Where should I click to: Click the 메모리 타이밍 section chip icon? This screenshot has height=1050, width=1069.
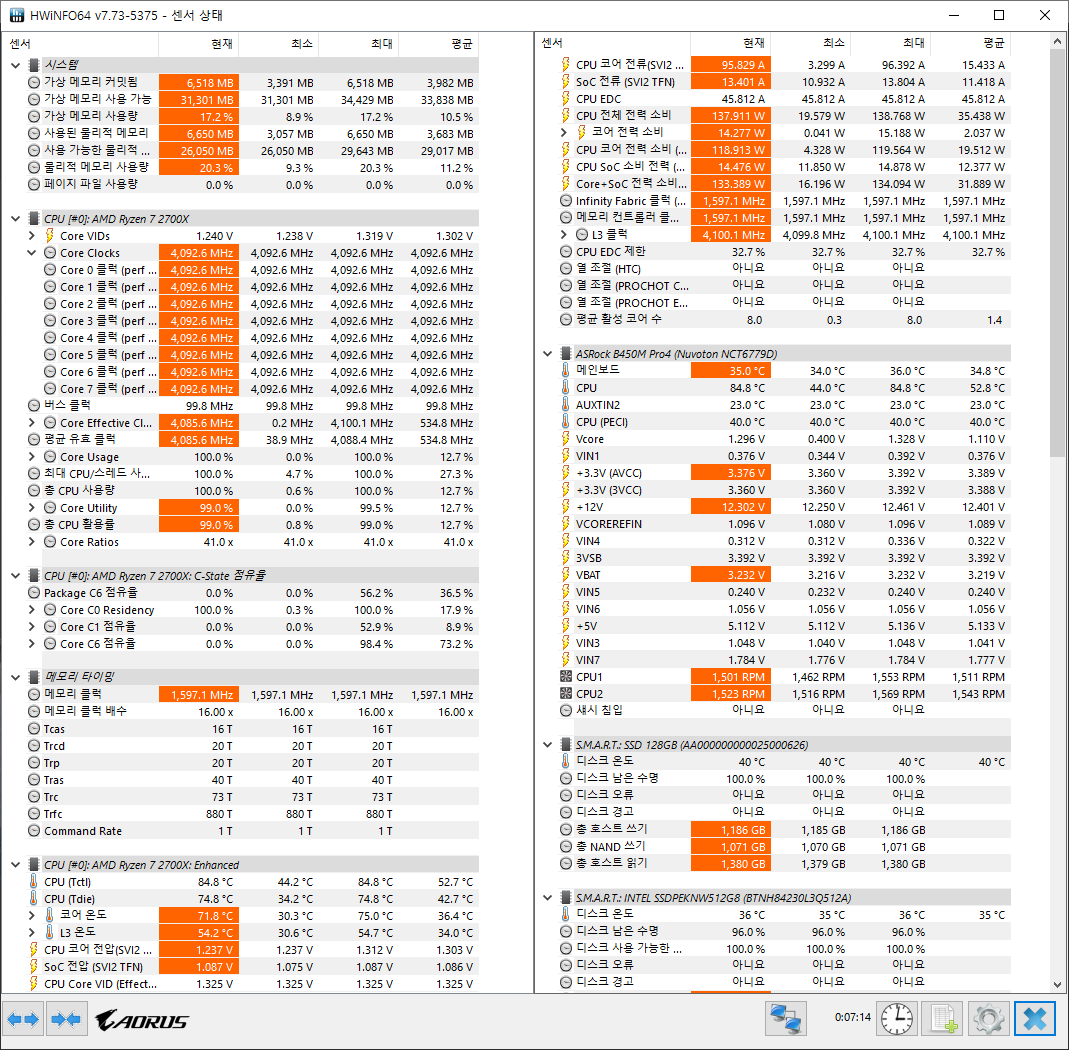point(33,676)
